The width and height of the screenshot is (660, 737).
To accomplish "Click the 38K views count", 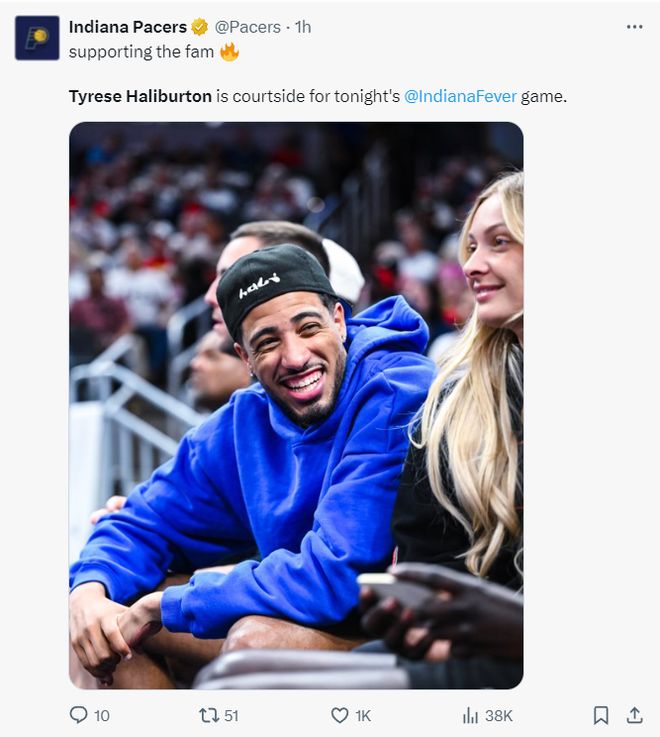I will [x=499, y=716].
